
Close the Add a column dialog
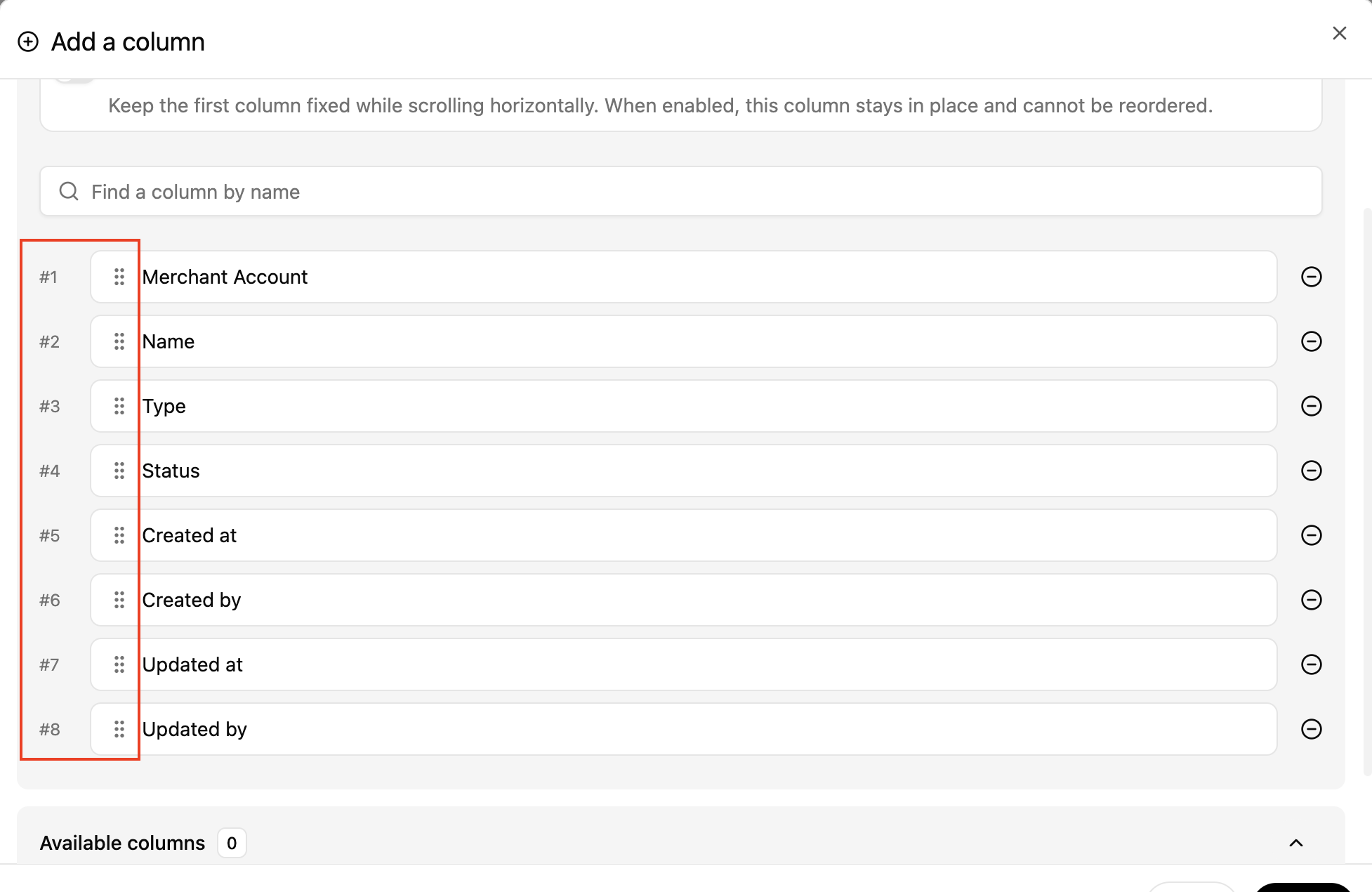click(x=1339, y=34)
